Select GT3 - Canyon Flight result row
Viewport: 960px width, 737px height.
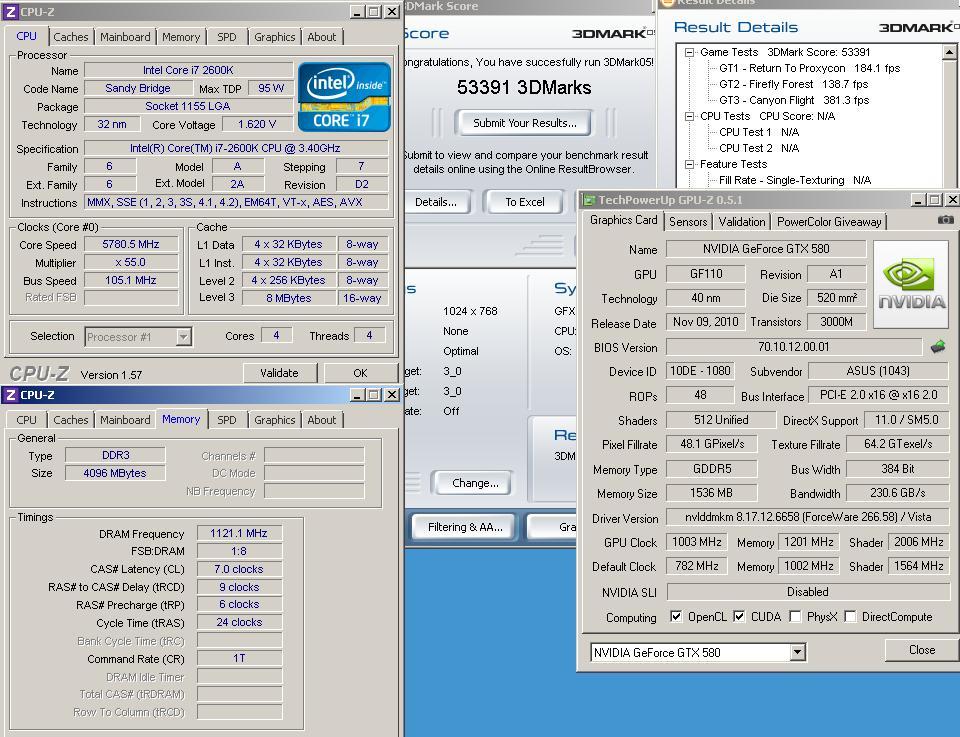coord(794,100)
